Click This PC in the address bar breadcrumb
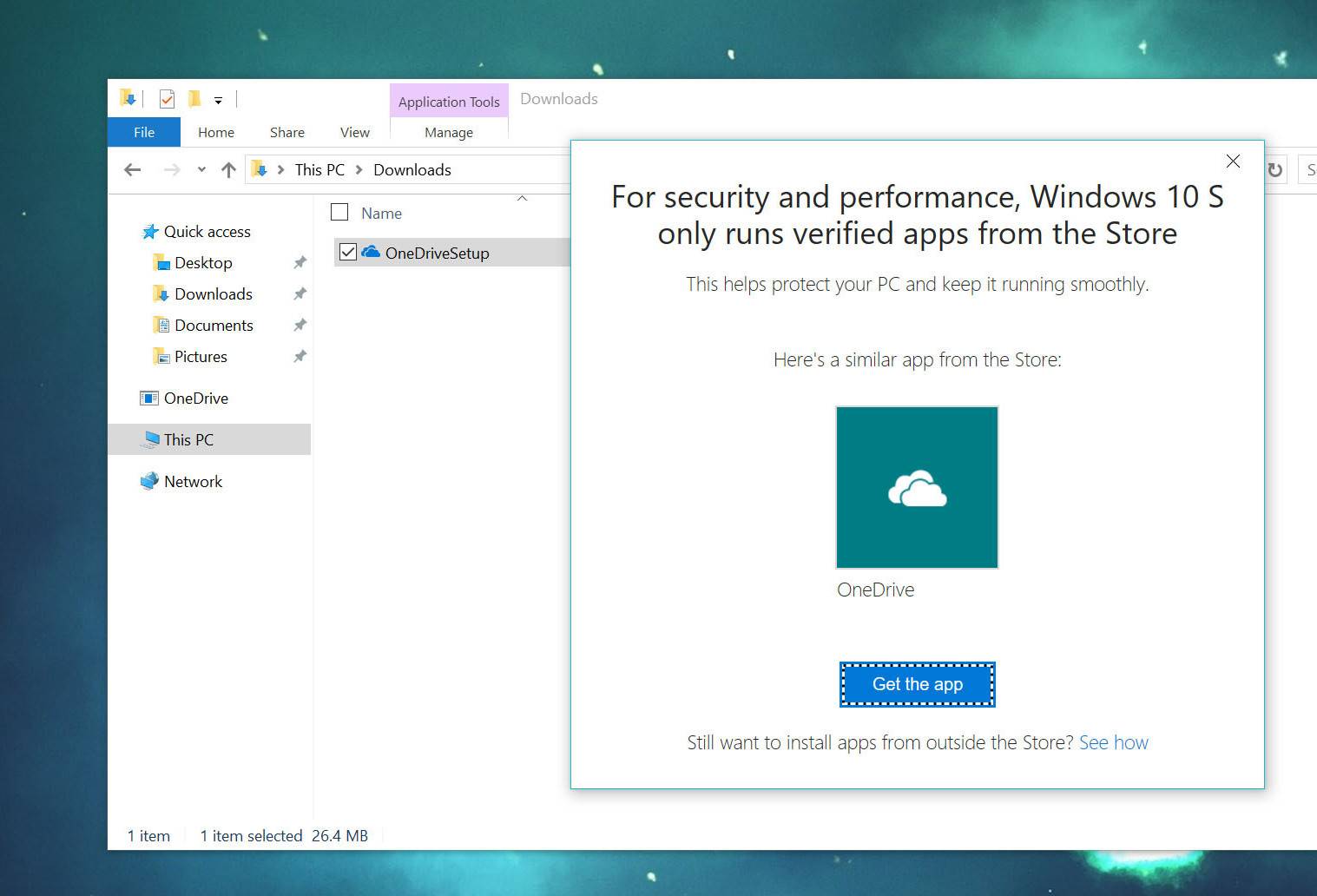This screenshot has height=896, width=1317. (x=319, y=170)
